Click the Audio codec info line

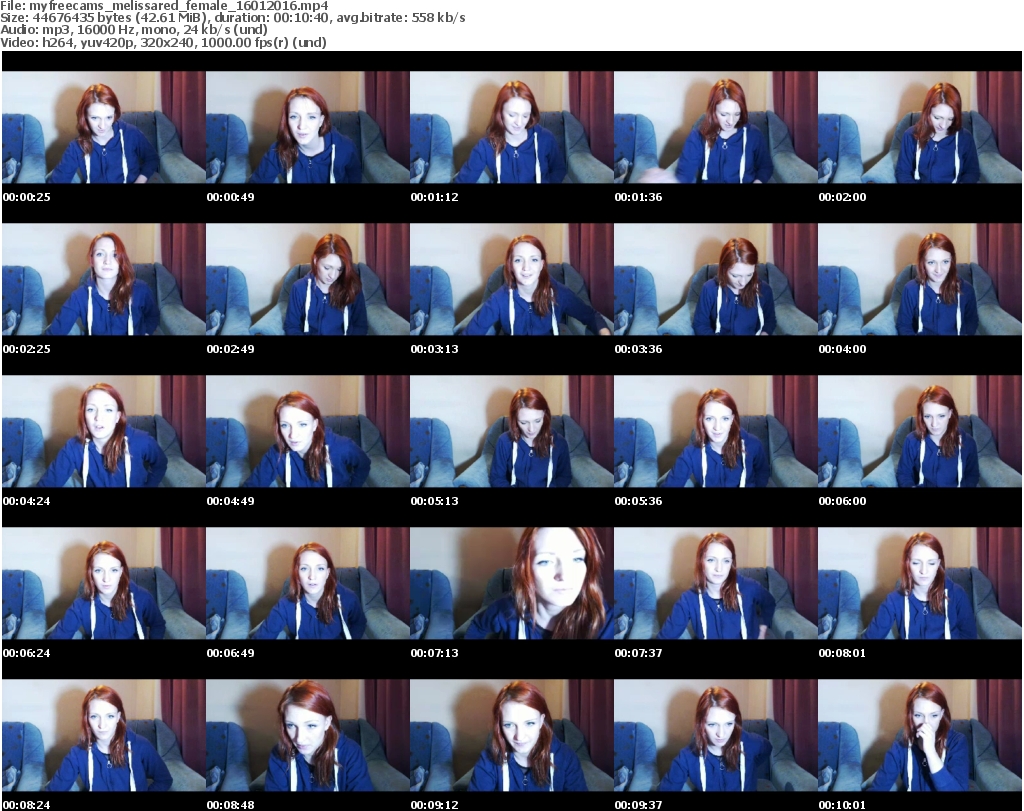coord(134,30)
